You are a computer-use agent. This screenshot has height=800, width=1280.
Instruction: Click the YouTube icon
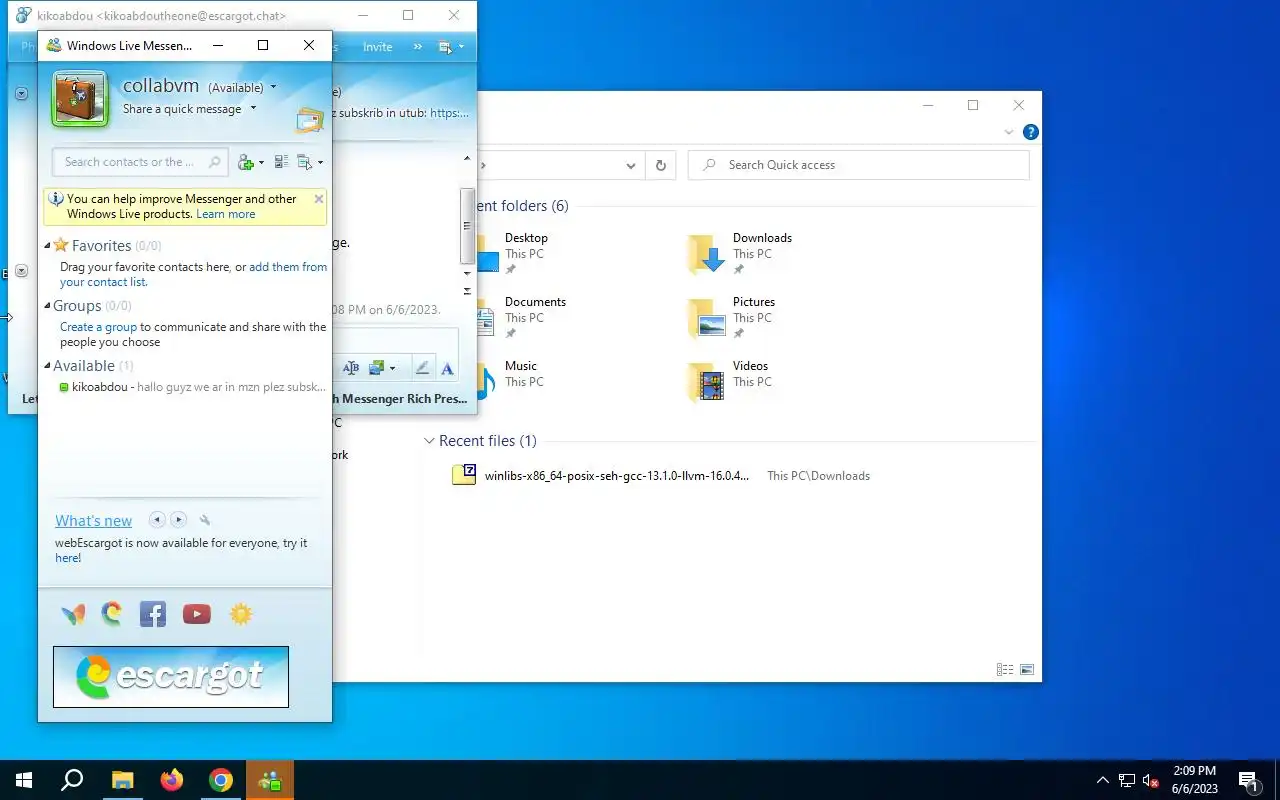tap(197, 614)
